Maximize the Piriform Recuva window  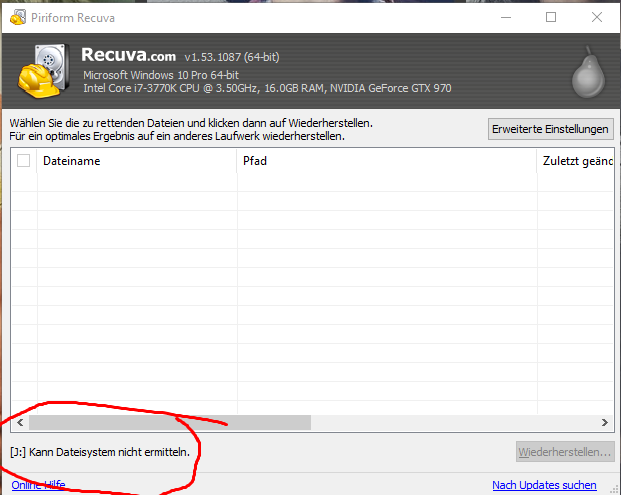pos(551,17)
